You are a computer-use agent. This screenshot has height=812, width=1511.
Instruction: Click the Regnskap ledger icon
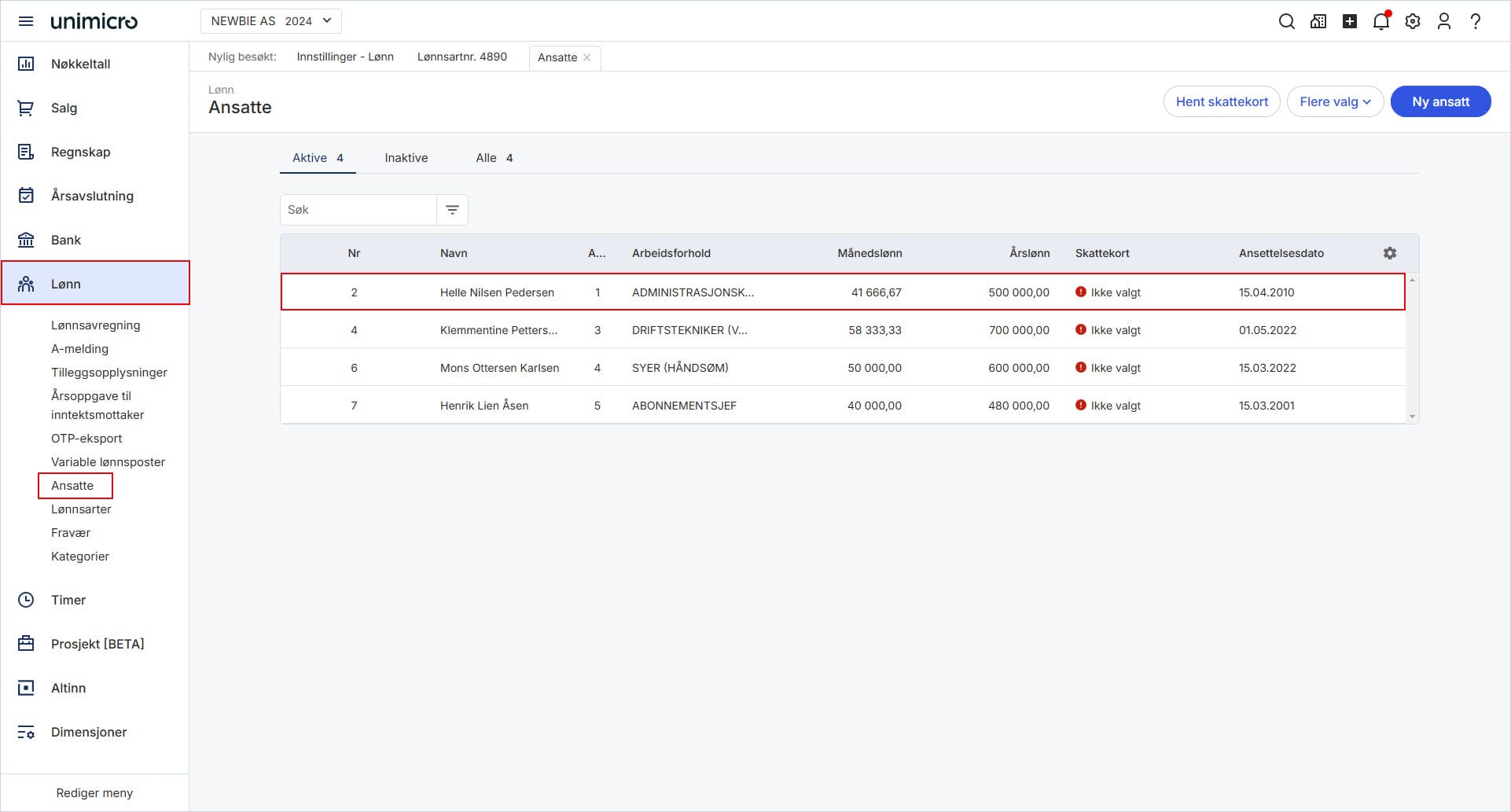(26, 152)
